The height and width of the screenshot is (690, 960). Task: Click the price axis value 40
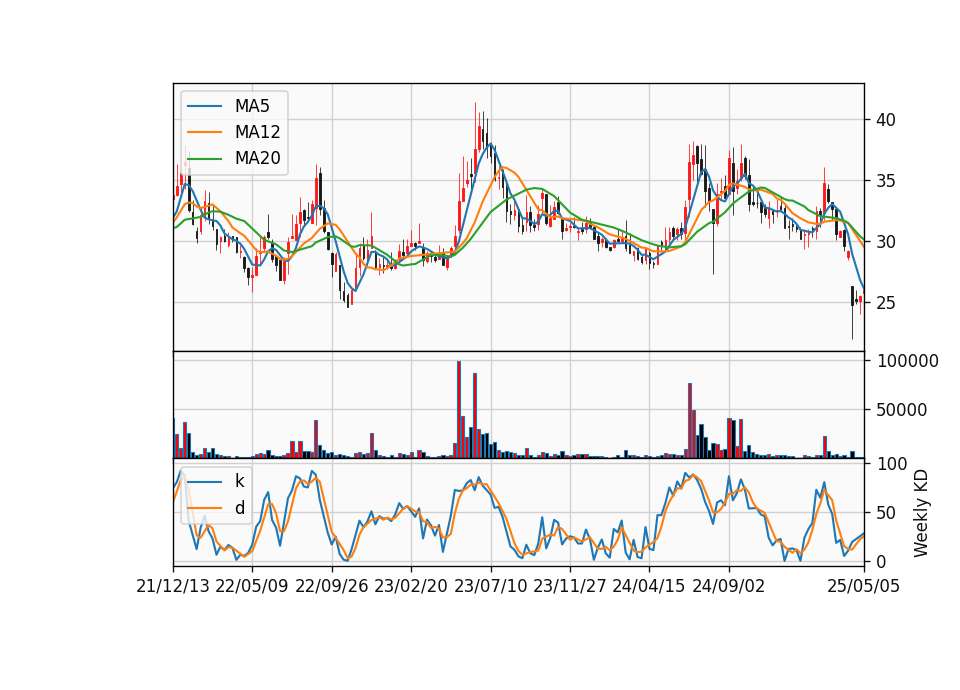pos(886,119)
